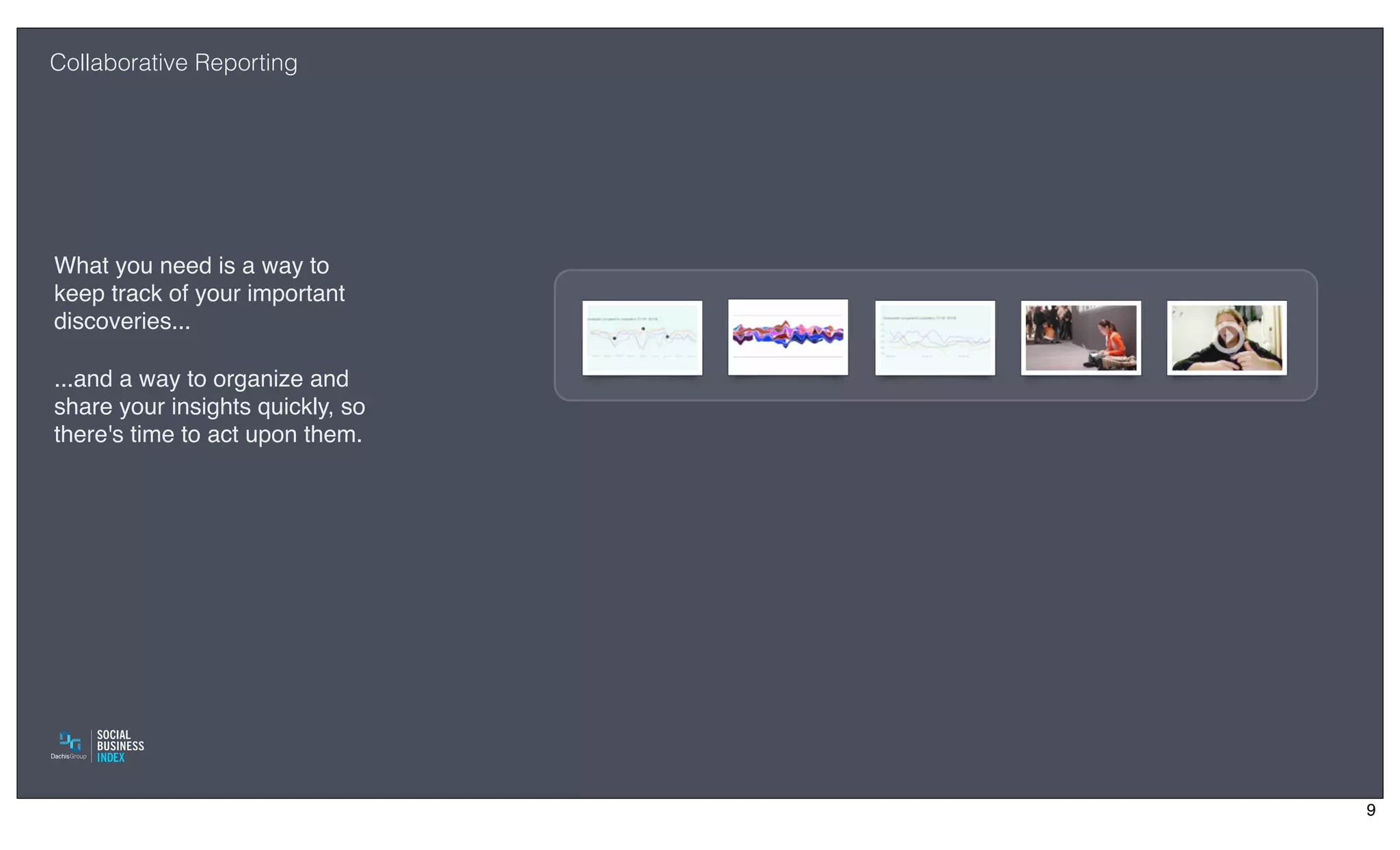
Task: Select the faint multi-line chart thumbnail
Action: [x=934, y=338]
